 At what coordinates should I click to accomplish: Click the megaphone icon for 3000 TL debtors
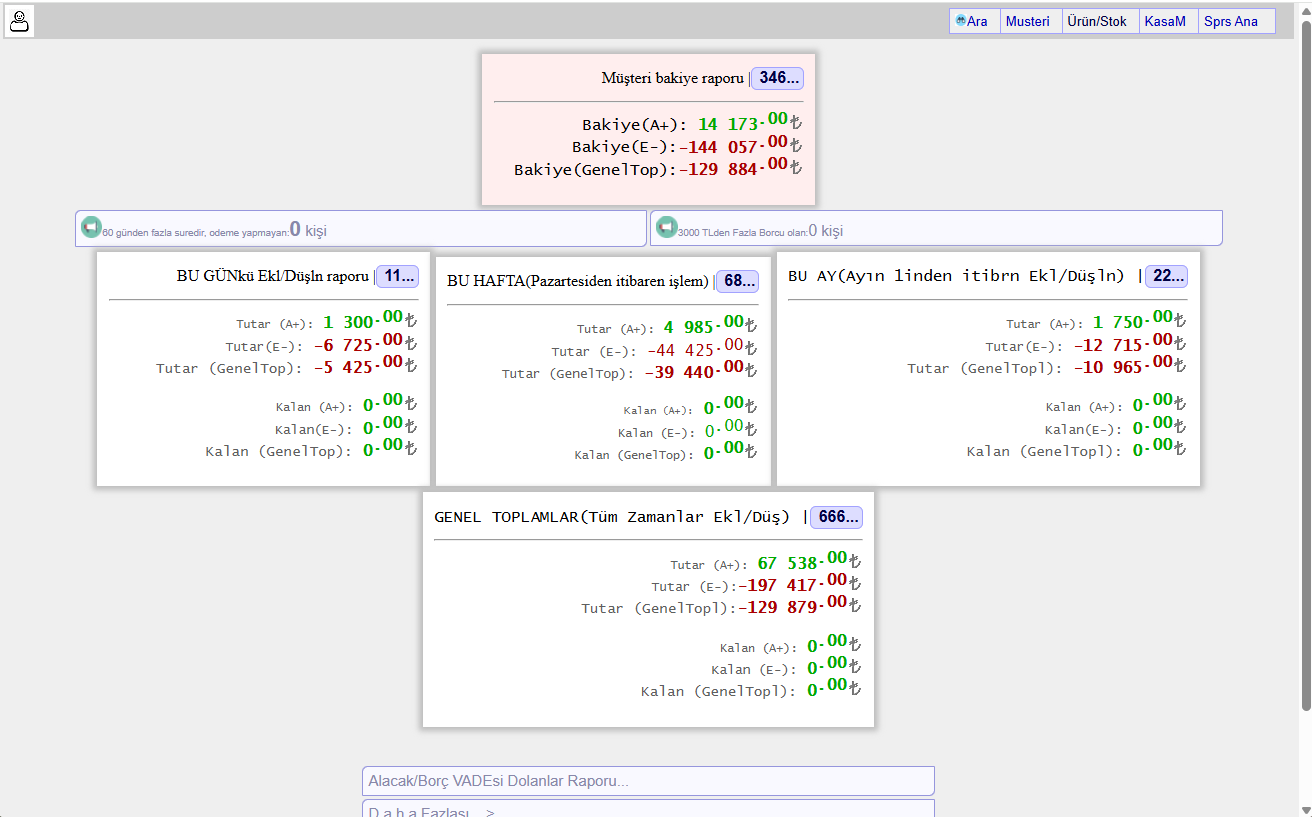pyautogui.click(x=667, y=228)
